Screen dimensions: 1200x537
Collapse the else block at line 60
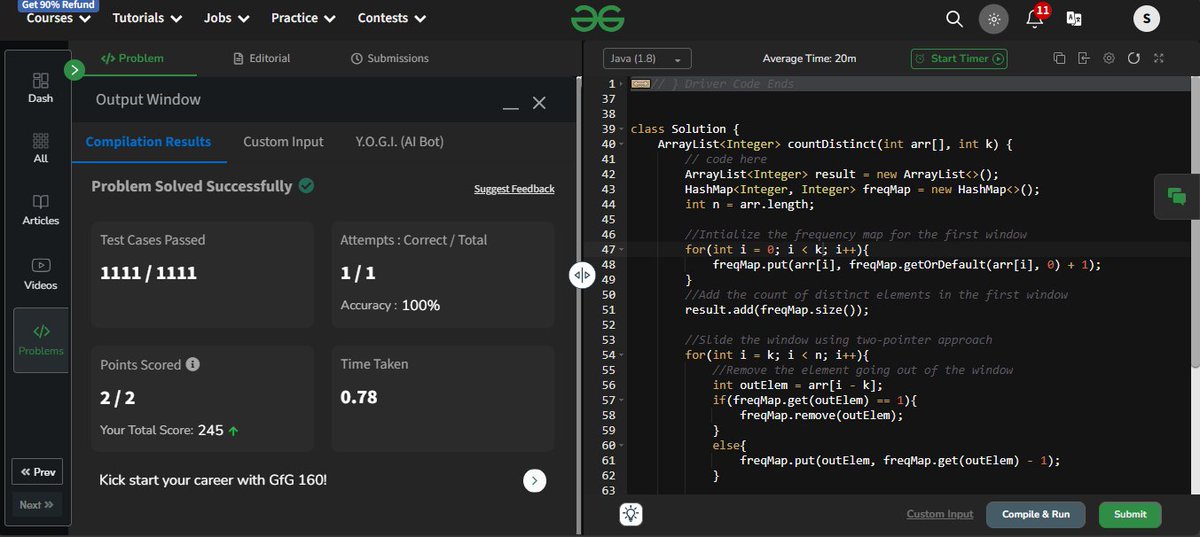click(x=622, y=445)
